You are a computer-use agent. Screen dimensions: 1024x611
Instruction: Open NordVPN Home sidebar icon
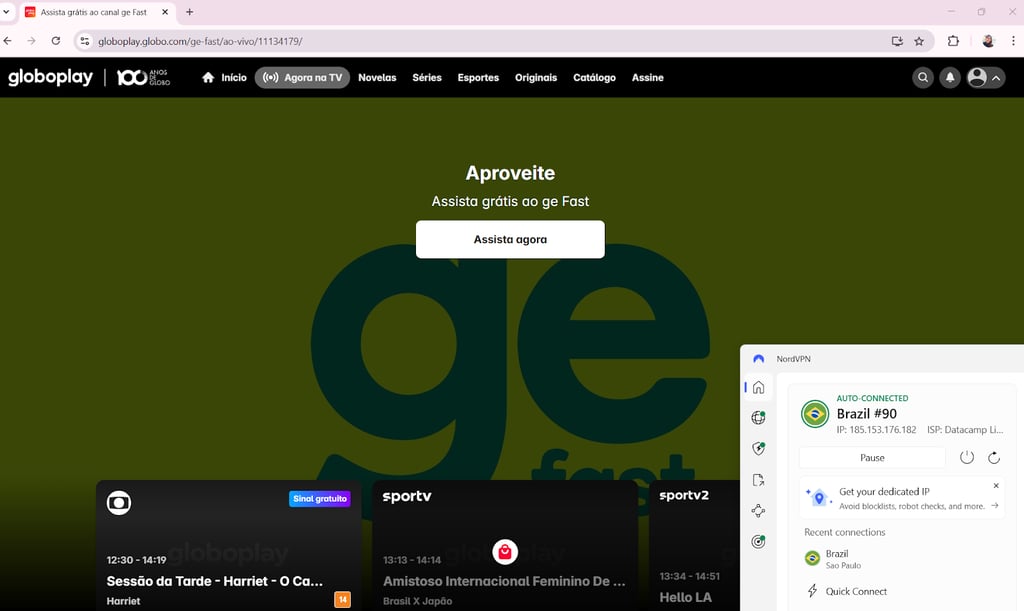point(758,388)
